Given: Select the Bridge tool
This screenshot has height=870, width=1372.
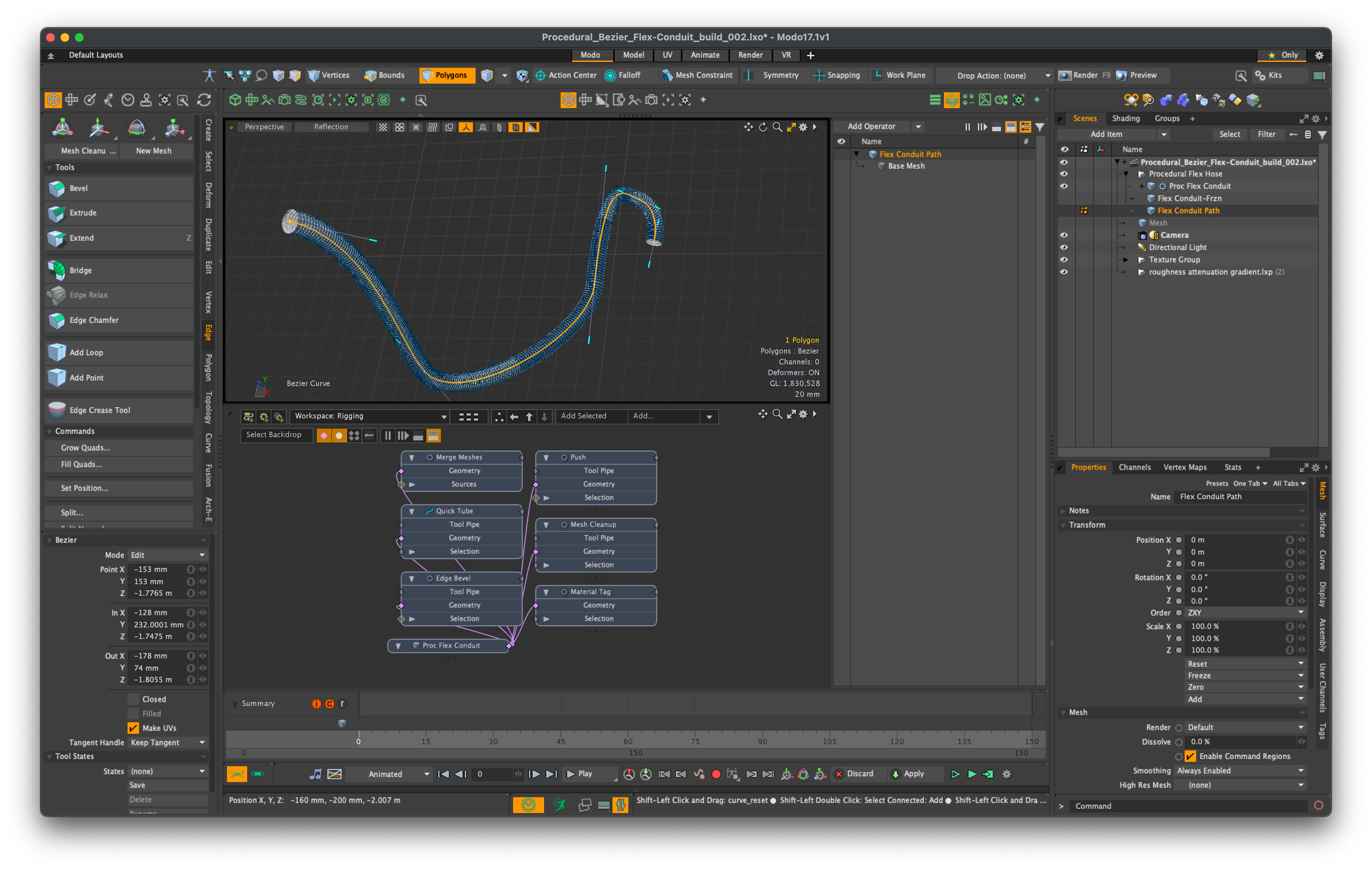Looking at the screenshot, I should pyautogui.click(x=119, y=270).
